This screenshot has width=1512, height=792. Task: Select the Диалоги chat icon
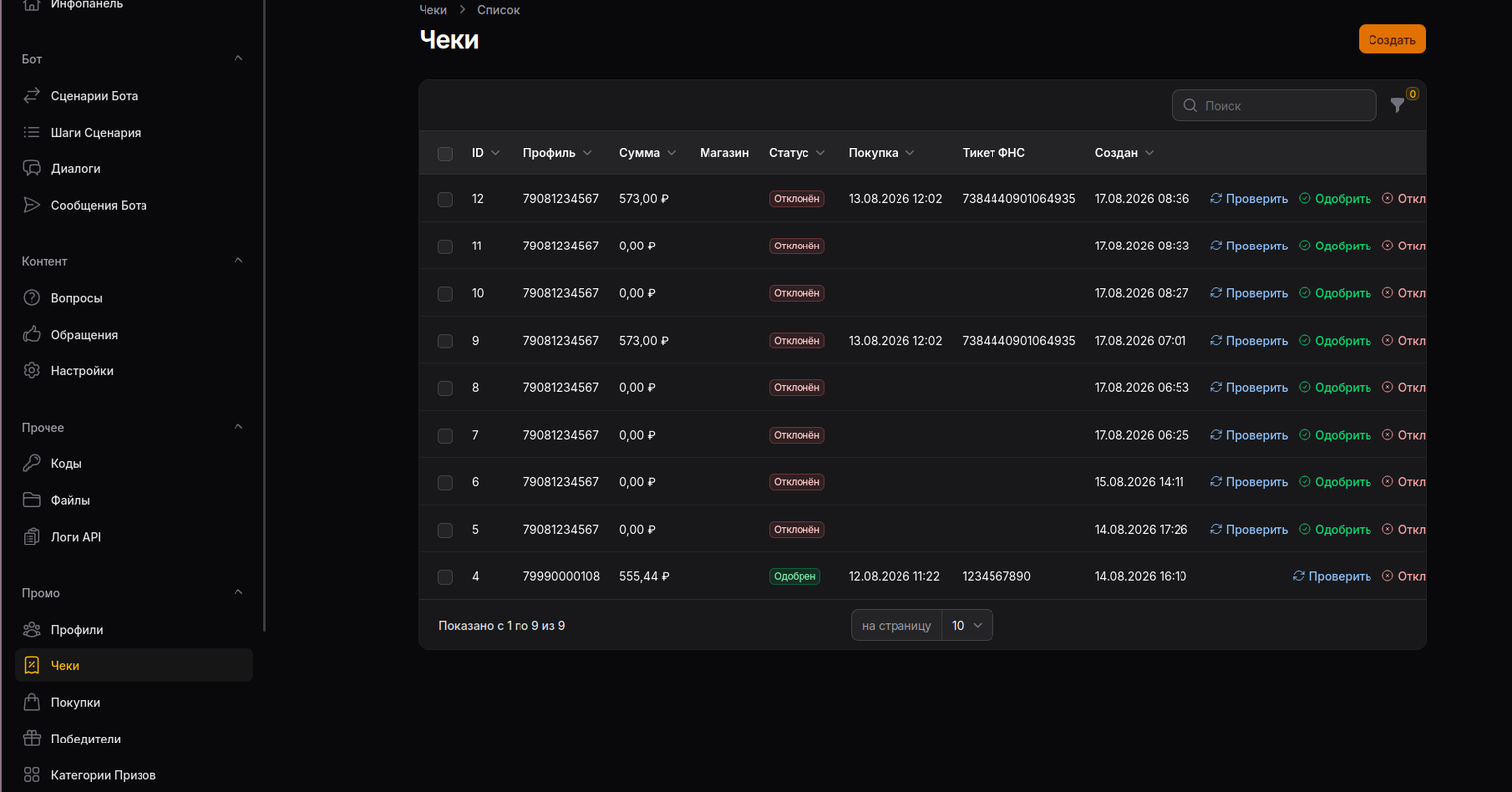tap(32, 169)
